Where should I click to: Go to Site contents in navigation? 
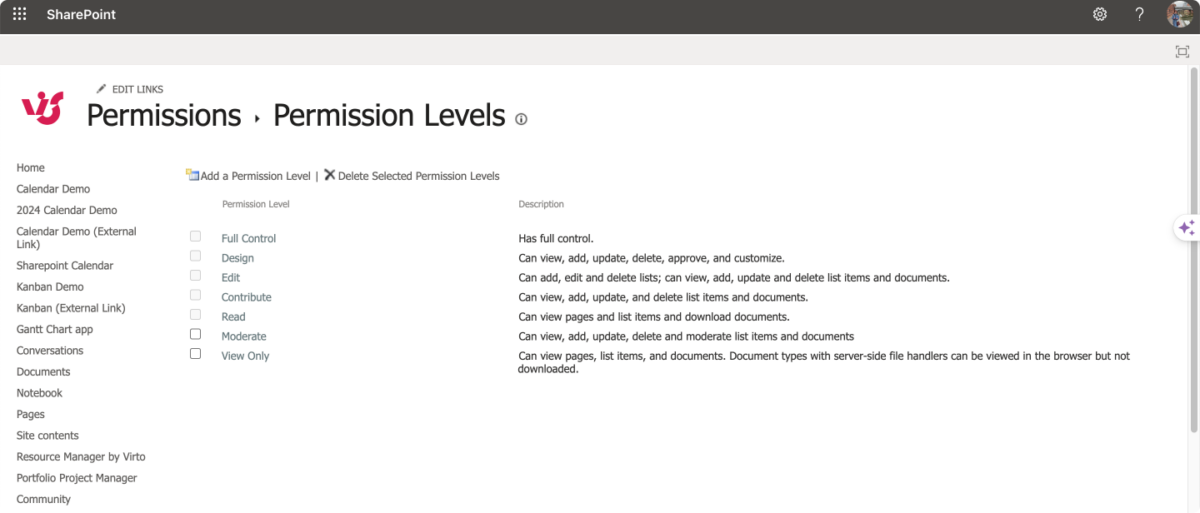click(x=47, y=436)
